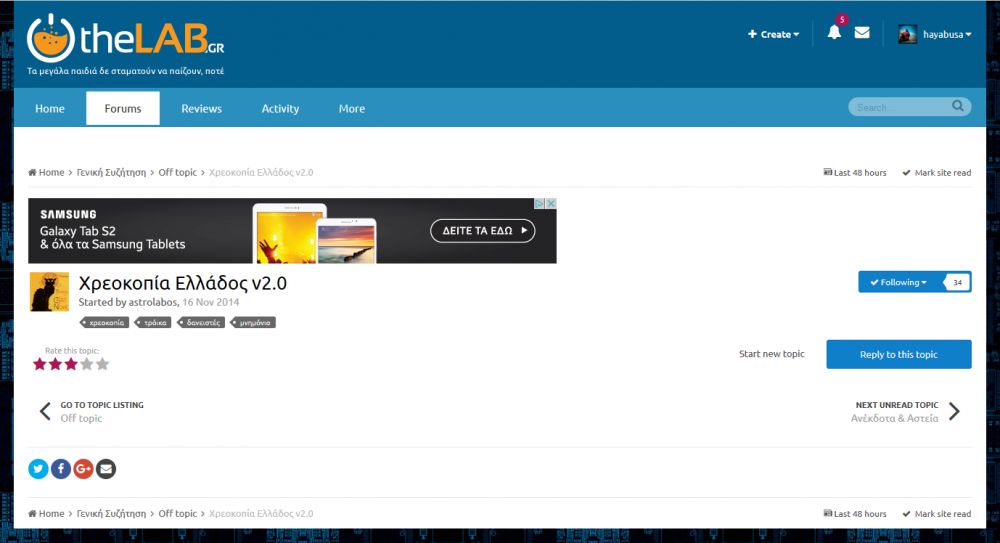Screen dimensions: 1000x543
Task: Click bottom Last 48 hours link
Action: [855, 514]
